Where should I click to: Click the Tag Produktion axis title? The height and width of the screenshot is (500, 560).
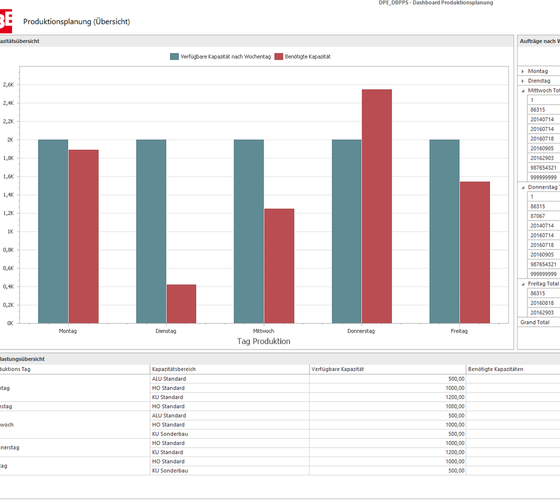[x=264, y=341]
